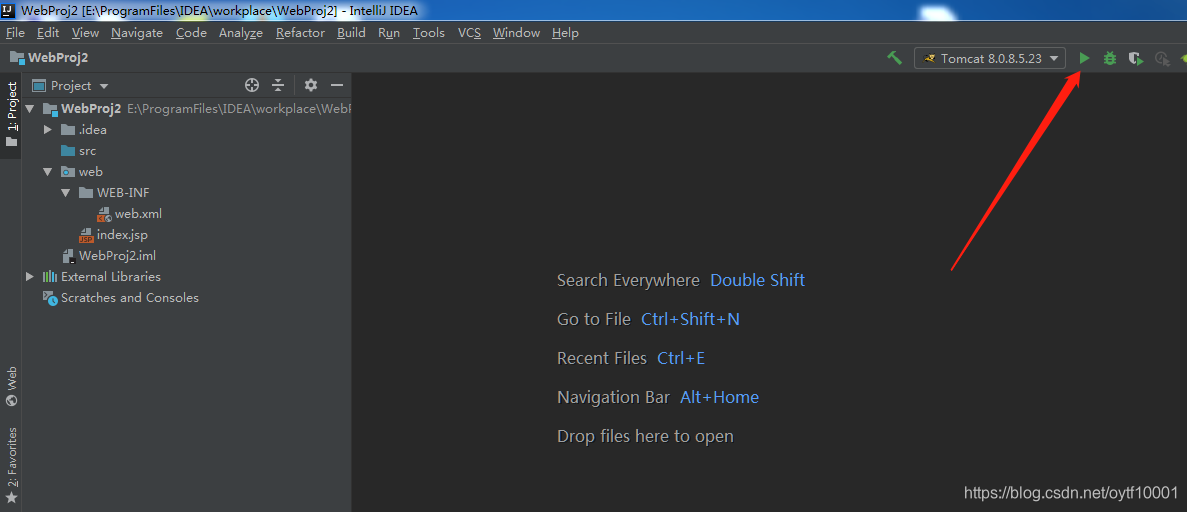This screenshot has width=1187, height=512.
Task: Click the Drop files here to open text
Action: coord(645,436)
